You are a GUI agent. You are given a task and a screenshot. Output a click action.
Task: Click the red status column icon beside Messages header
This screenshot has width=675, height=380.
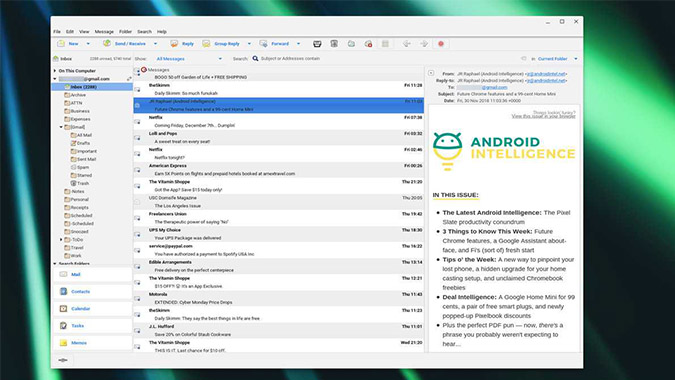(x=144, y=69)
